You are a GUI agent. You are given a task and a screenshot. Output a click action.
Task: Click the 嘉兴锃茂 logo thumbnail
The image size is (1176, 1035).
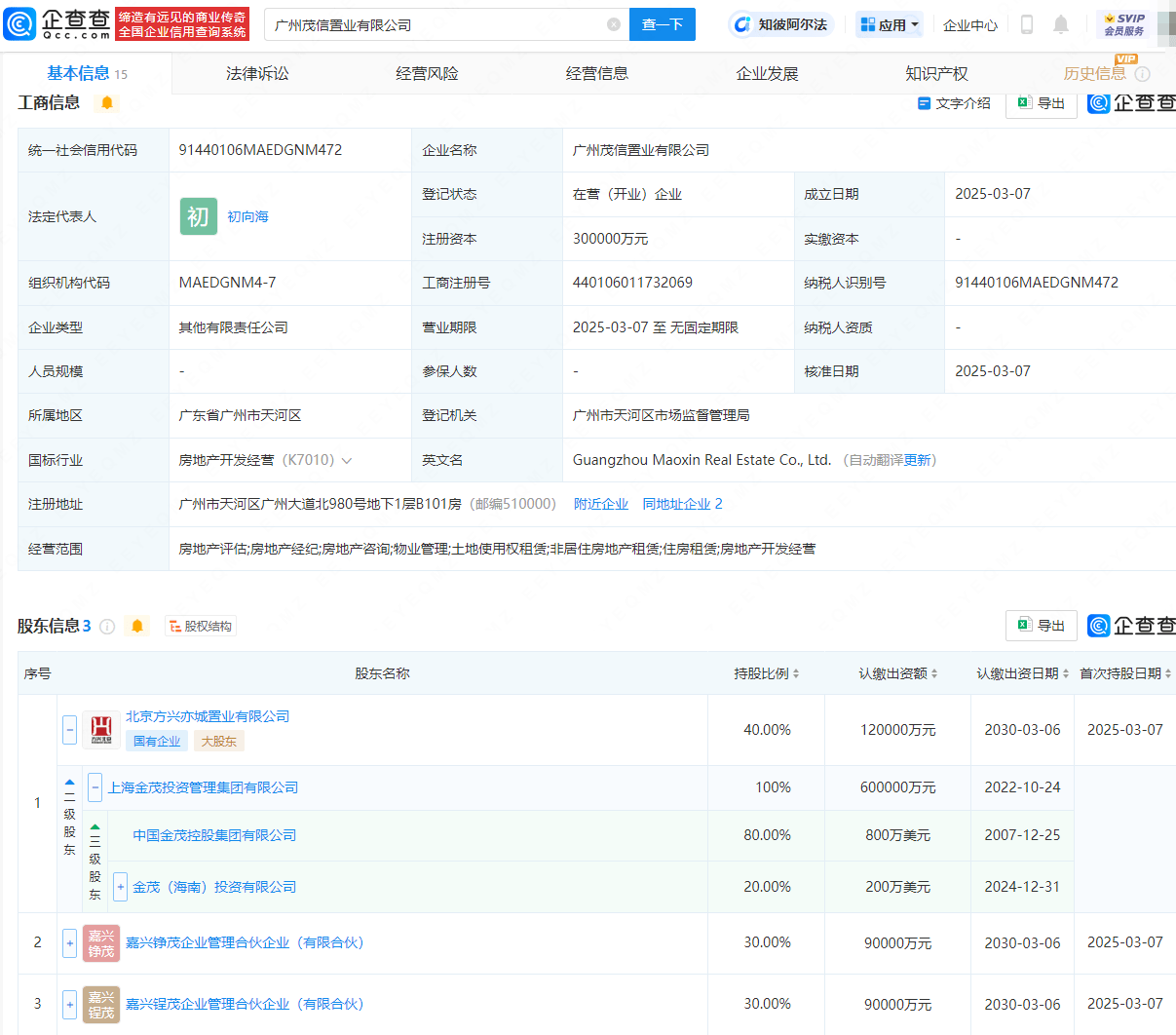(x=101, y=1004)
